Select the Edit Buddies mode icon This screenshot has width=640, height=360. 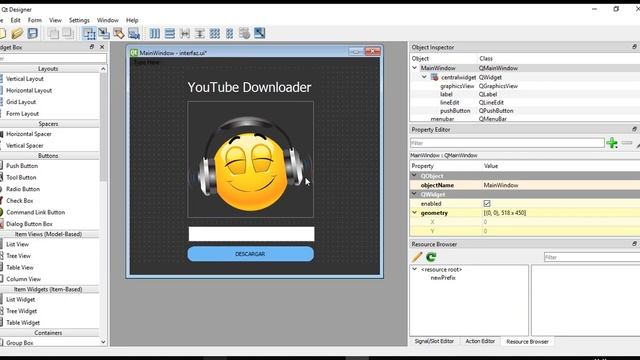coord(119,33)
